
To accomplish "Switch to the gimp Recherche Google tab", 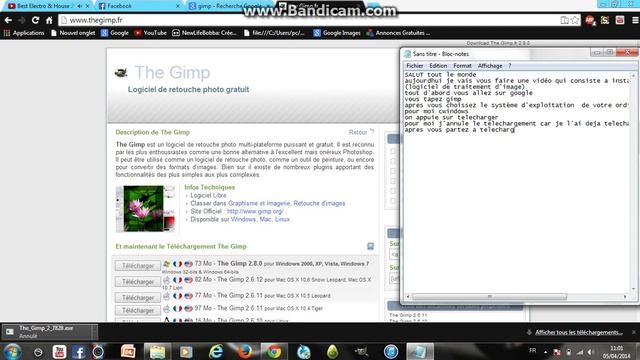I will (229, 6).
